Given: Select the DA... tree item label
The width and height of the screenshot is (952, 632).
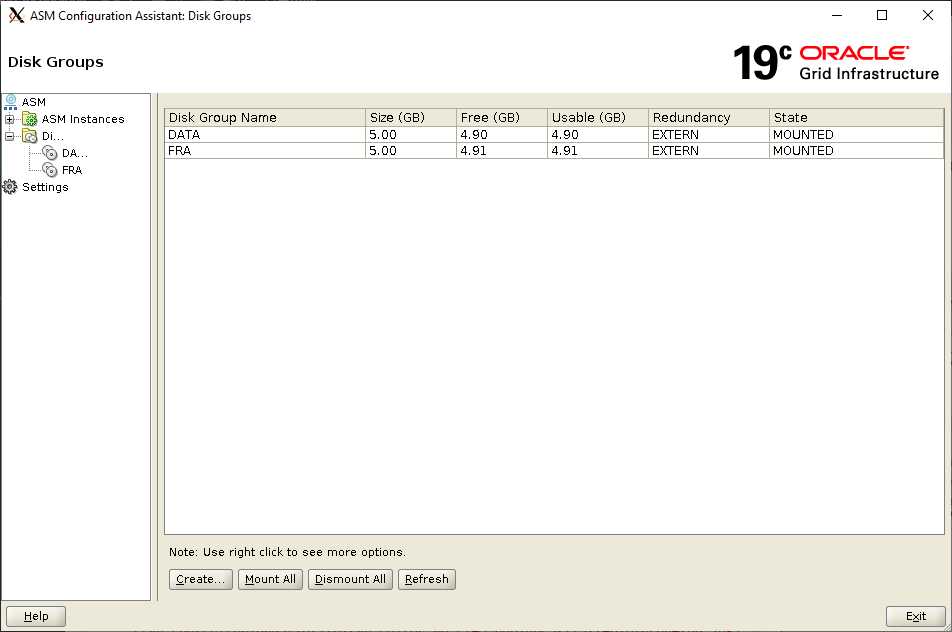Looking at the screenshot, I should point(75,153).
